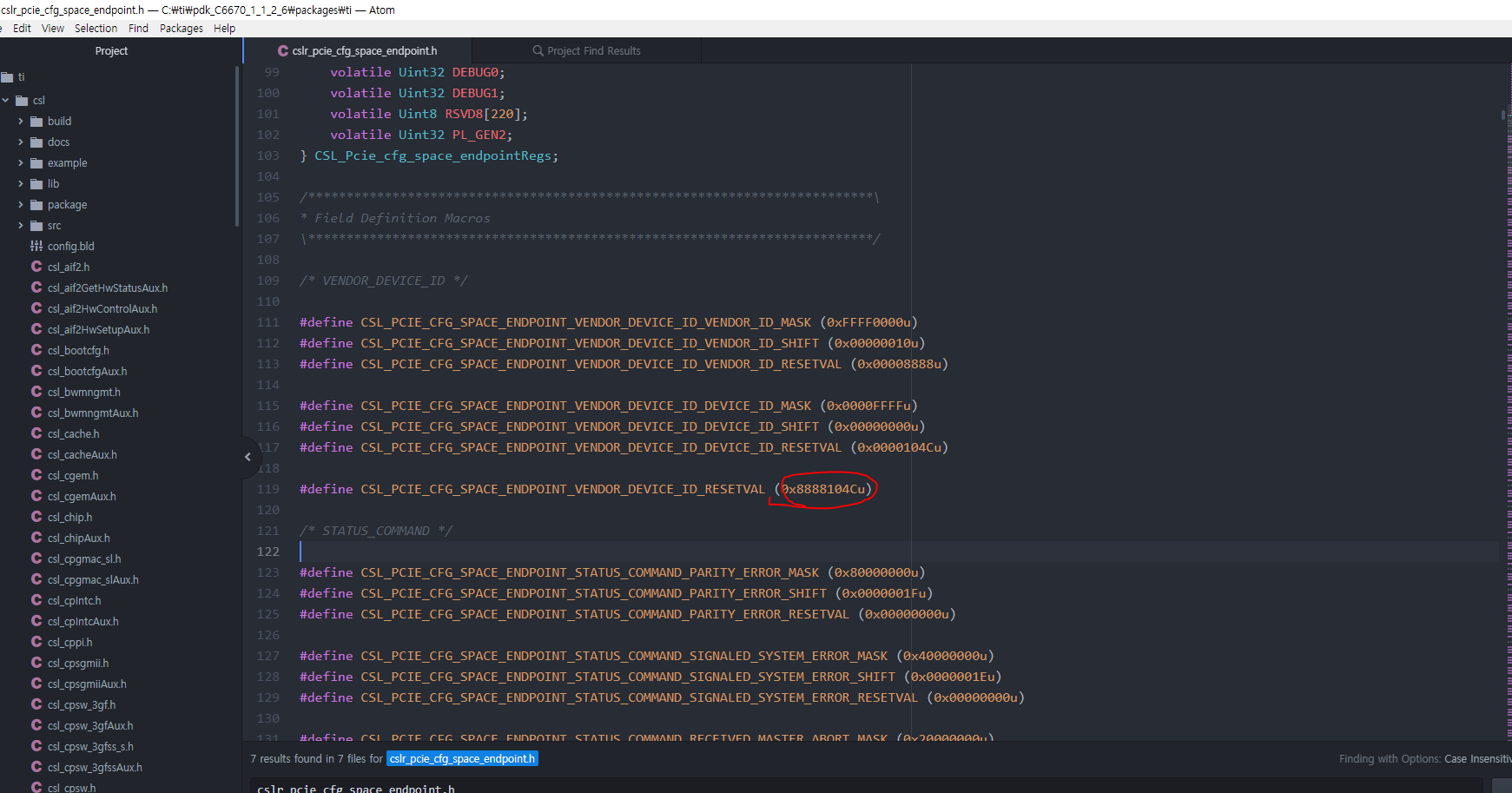Collapse the Project panel with the arrow toggle
The height and width of the screenshot is (793, 1512).
pyautogui.click(x=248, y=457)
